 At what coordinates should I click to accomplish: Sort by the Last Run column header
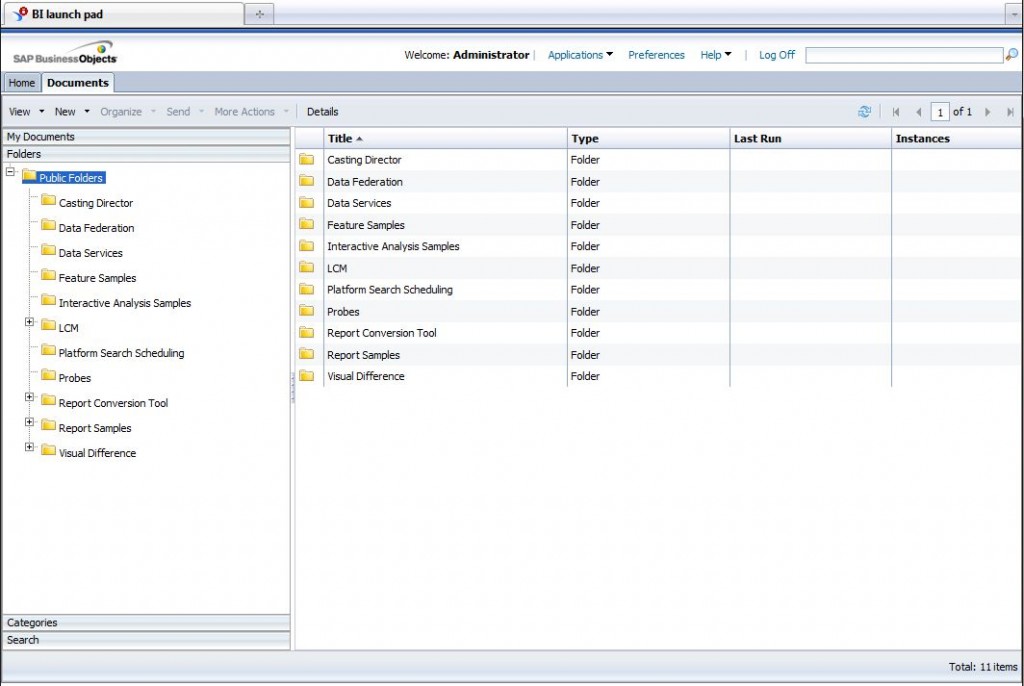(x=810, y=139)
